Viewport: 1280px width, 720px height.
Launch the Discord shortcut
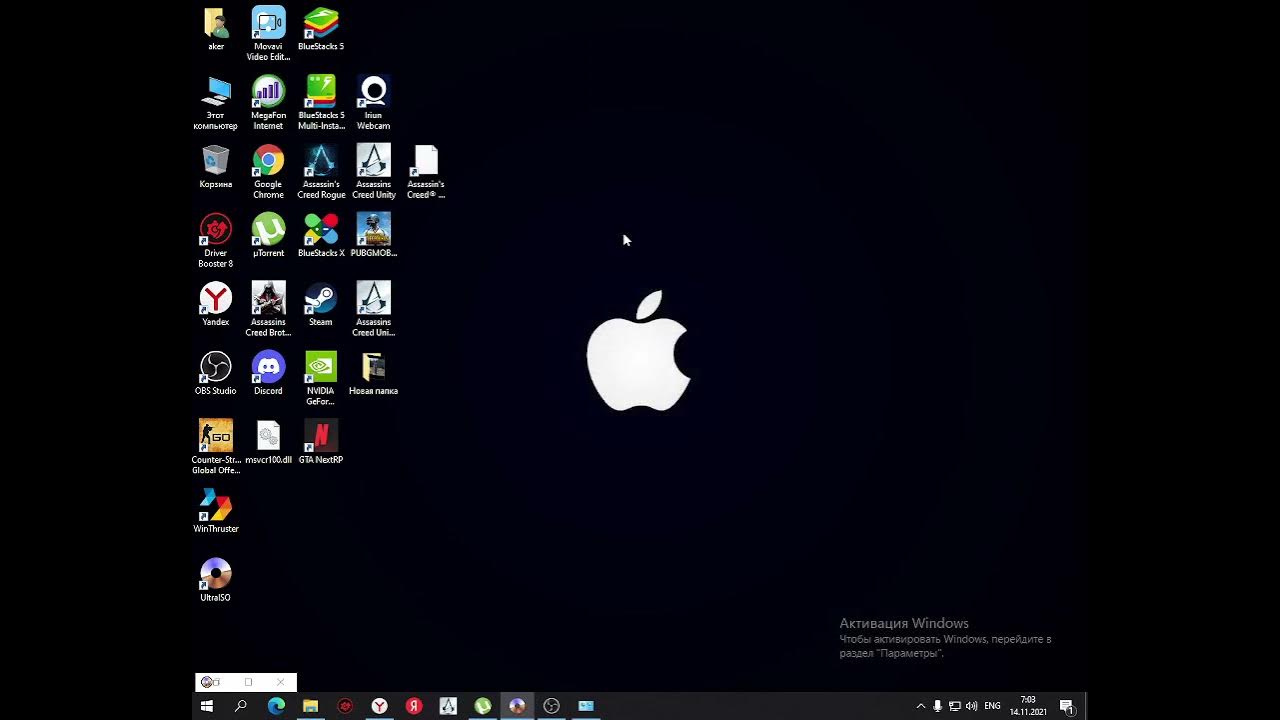click(268, 374)
